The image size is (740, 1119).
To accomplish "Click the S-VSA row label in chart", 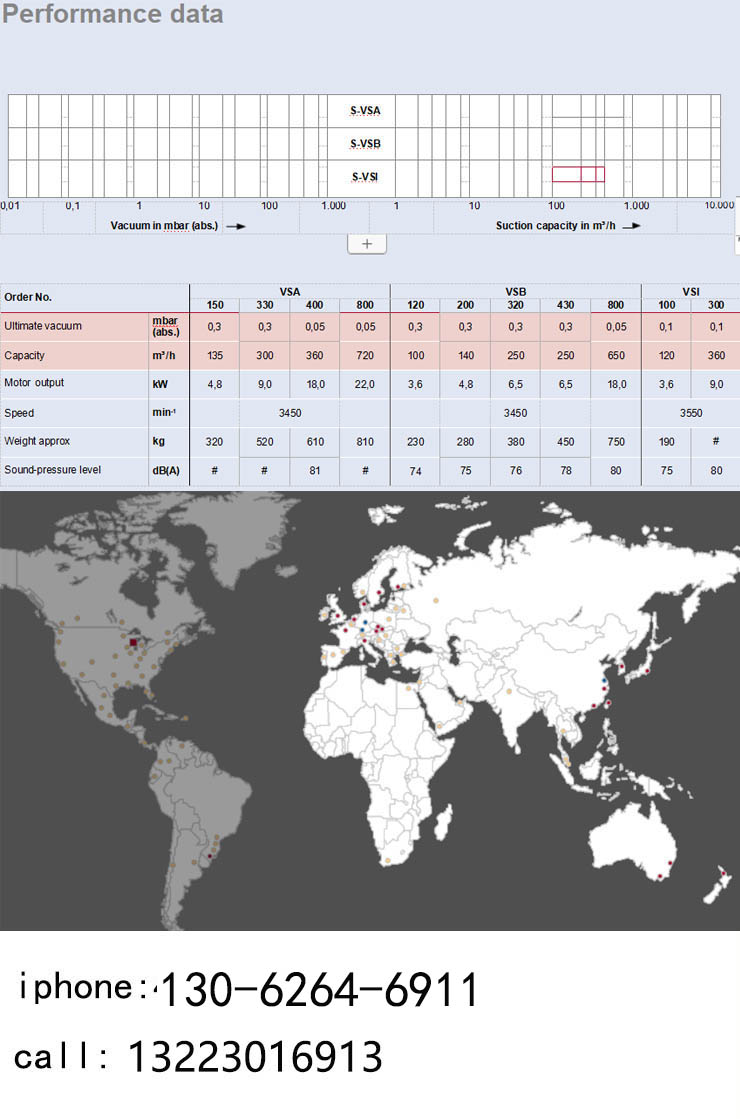I will click(x=366, y=111).
